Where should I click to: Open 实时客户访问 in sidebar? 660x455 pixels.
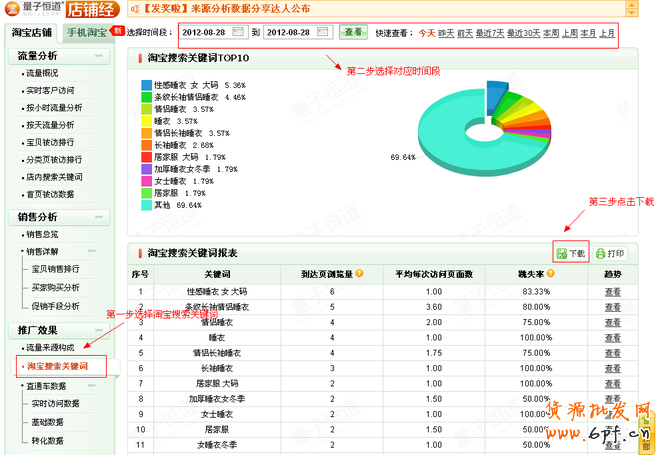click(50, 90)
